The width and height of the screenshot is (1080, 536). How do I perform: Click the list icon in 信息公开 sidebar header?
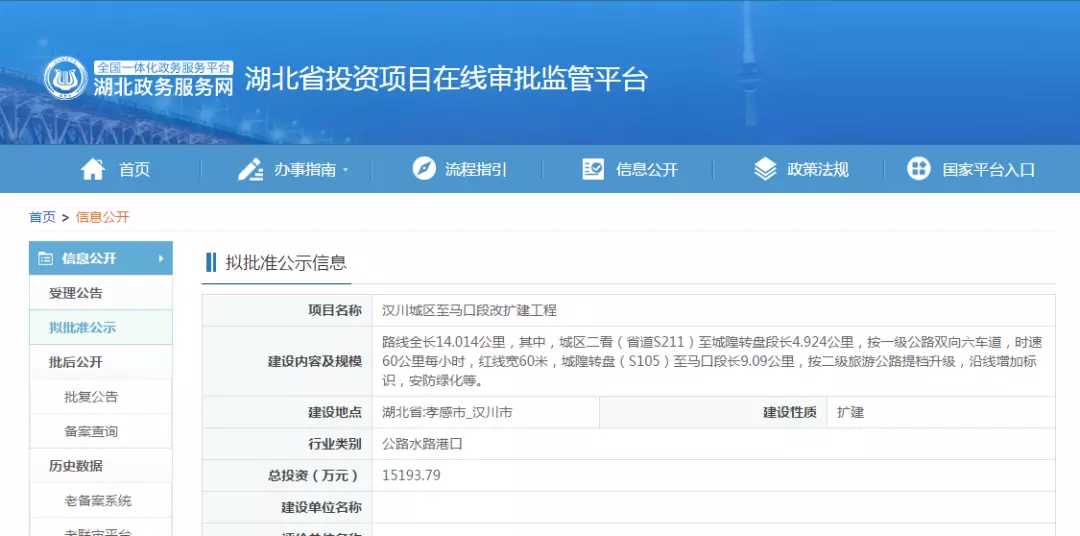45,259
